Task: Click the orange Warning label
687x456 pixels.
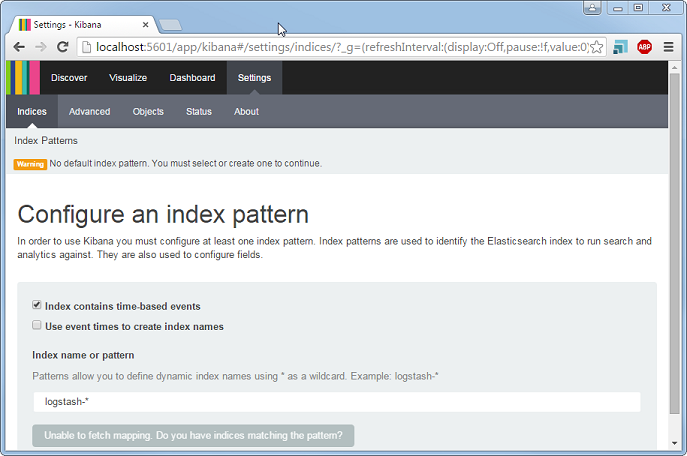Action: [x=30, y=164]
